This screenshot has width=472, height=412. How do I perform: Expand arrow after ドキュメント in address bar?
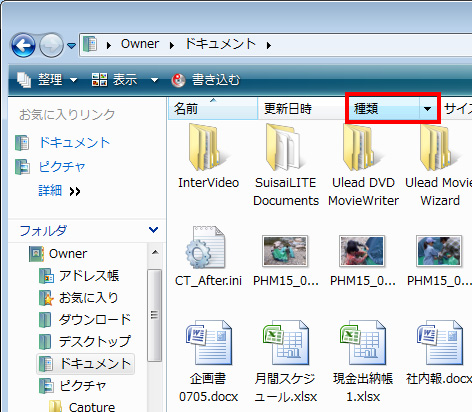pyautogui.click(x=269, y=45)
